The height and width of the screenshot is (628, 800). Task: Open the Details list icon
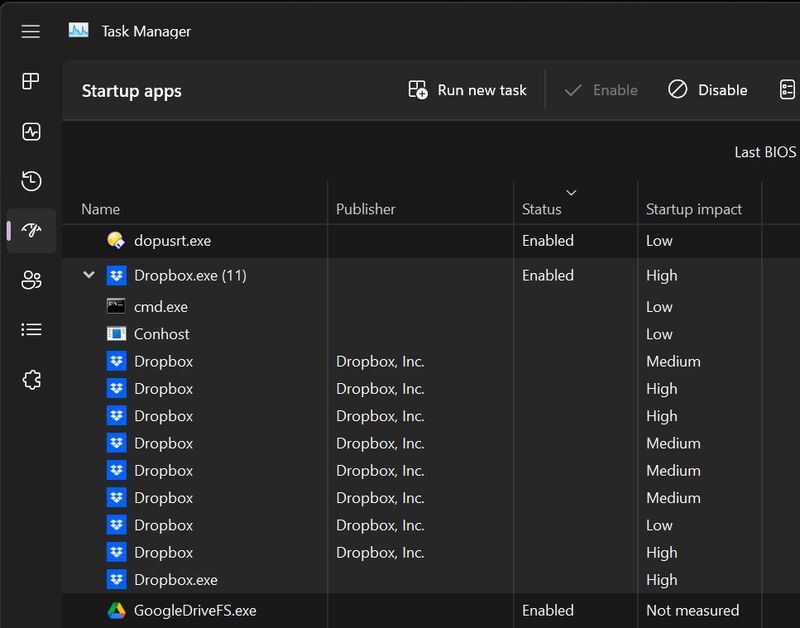31,329
